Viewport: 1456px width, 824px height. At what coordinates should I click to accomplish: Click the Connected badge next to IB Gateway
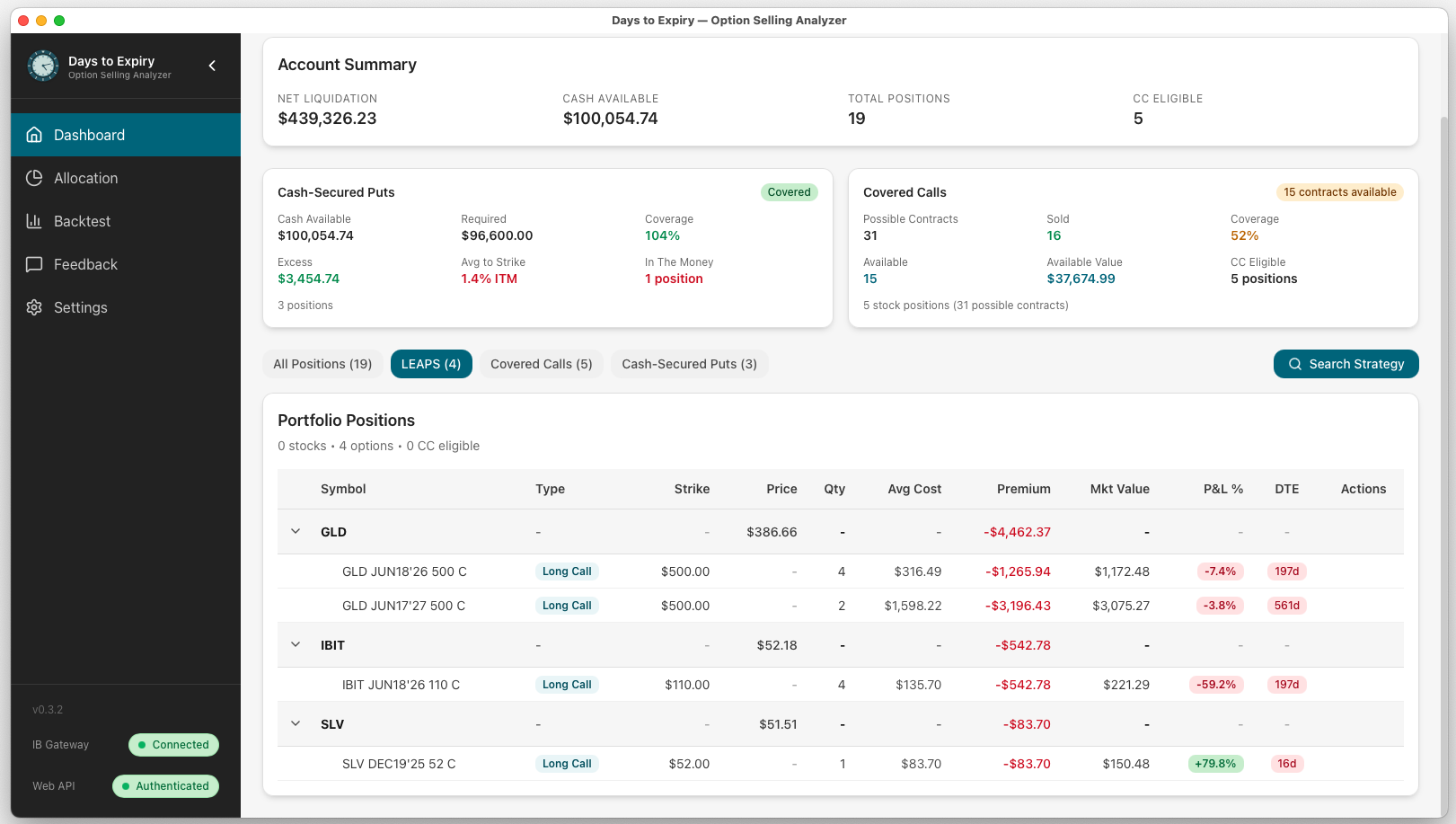173,745
